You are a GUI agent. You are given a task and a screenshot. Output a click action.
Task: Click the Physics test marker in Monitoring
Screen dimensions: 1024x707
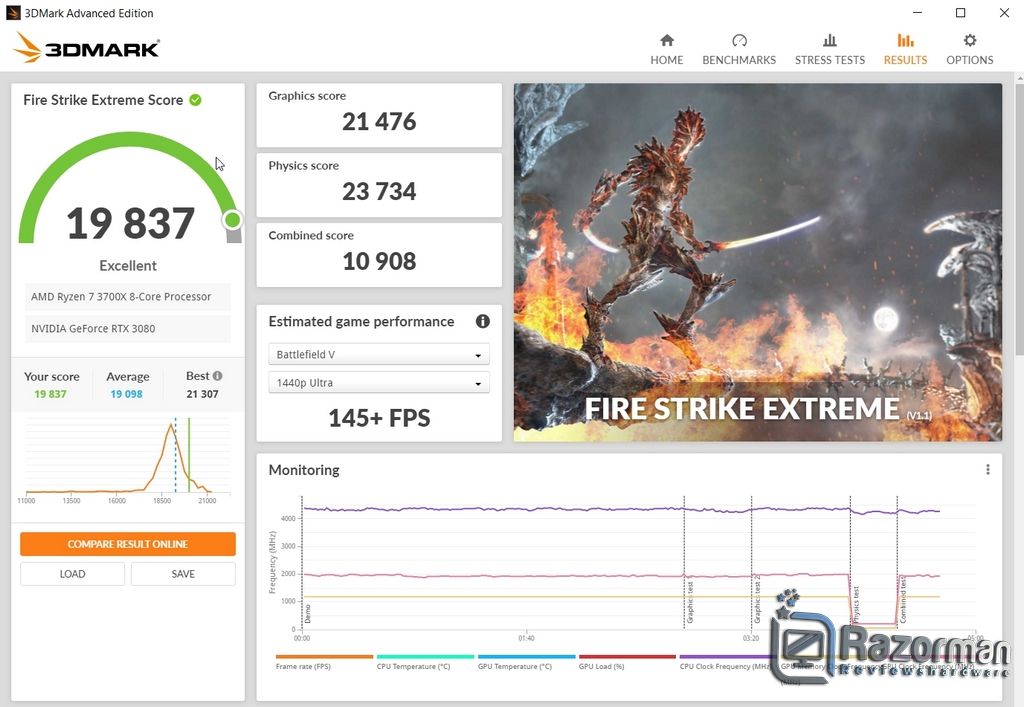pyautogui.click(x=850, y=561)
